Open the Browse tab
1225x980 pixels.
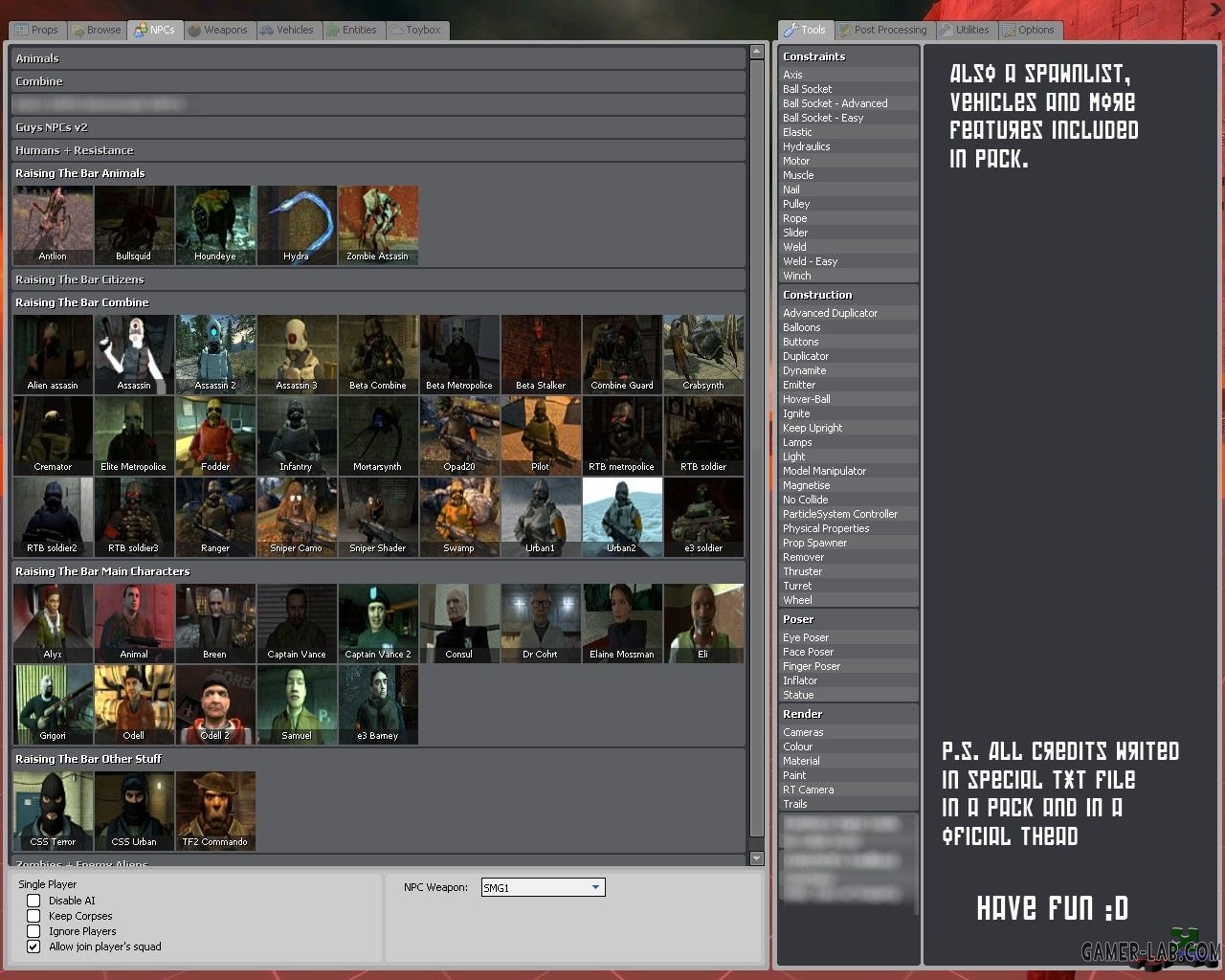point(96,30)
